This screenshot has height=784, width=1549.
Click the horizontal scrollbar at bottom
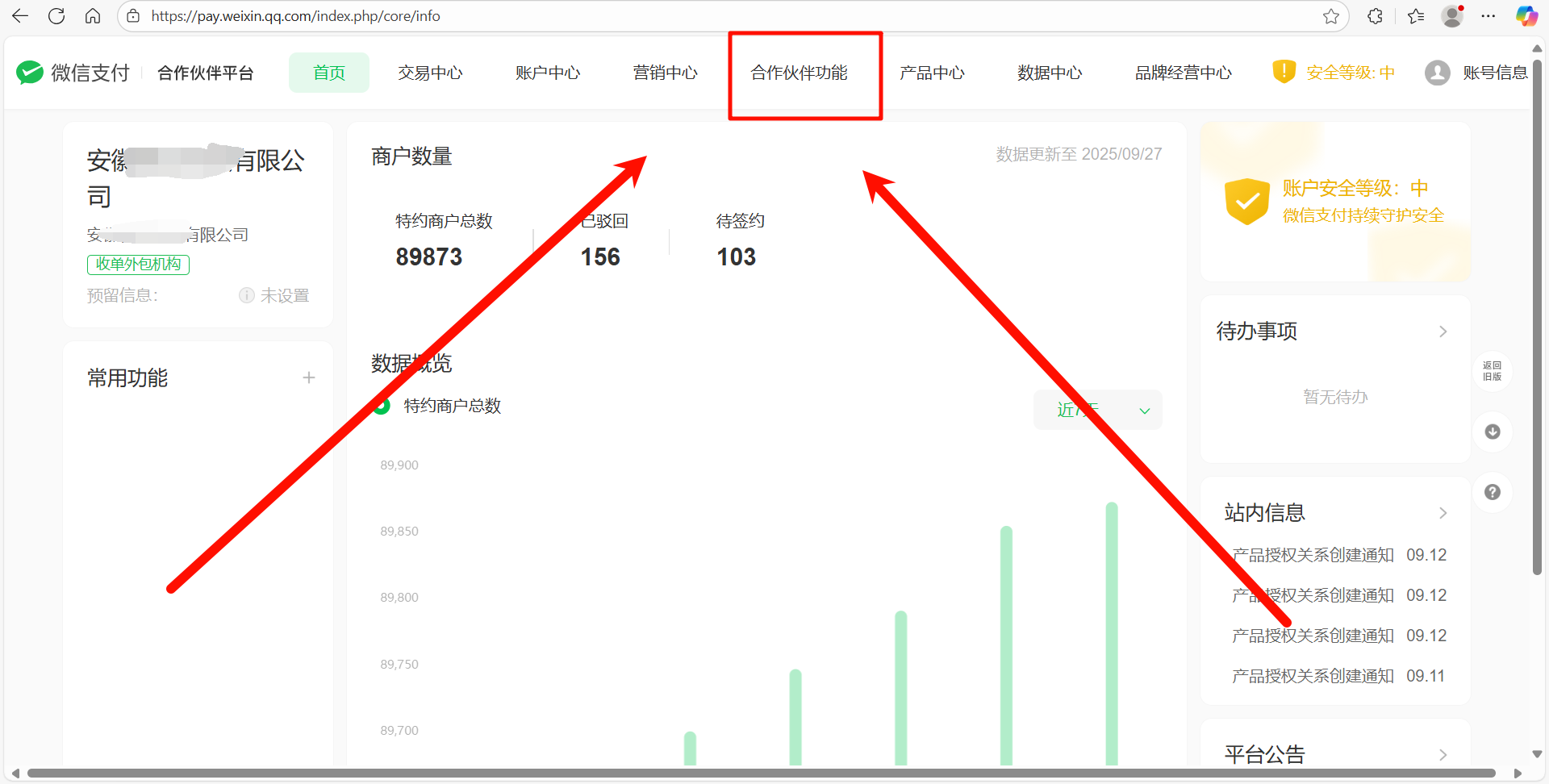[x=758, y=774]
